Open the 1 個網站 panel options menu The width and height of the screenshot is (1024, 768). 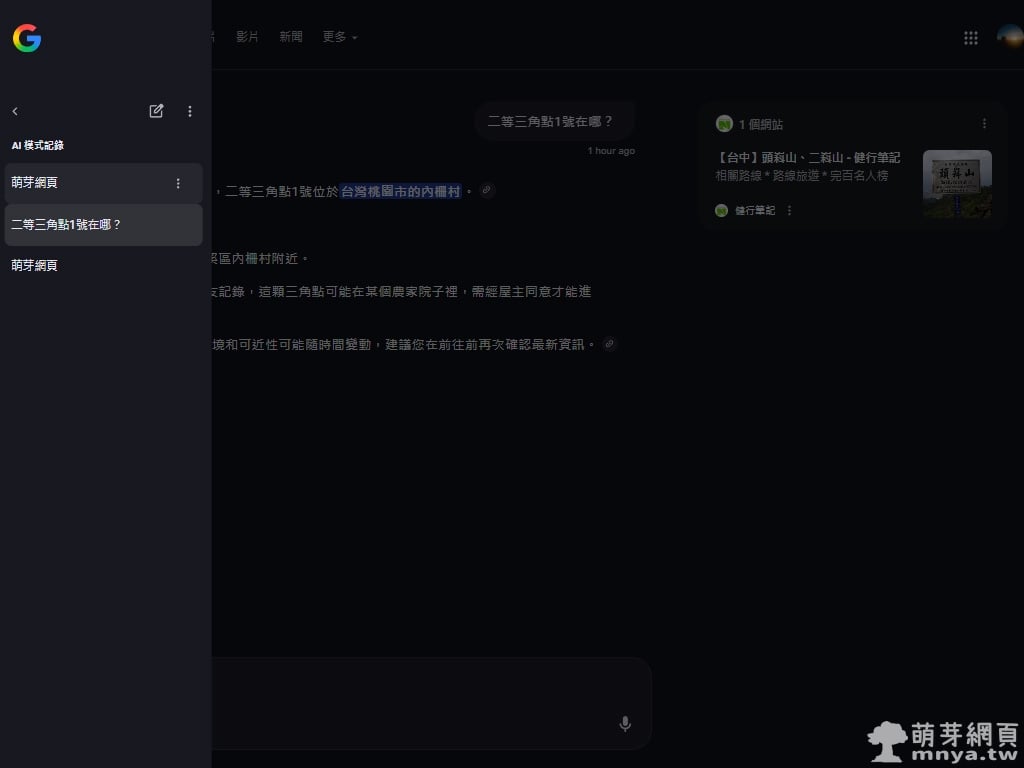click(x=984, y=124)
